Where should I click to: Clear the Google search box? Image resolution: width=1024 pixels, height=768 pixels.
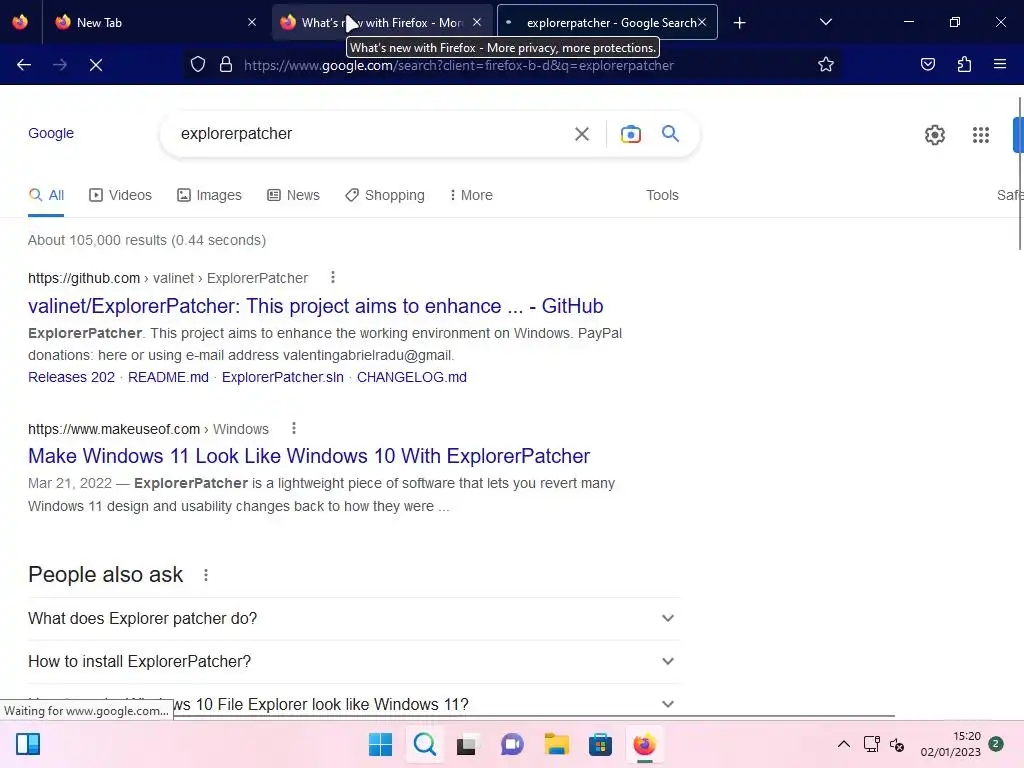pyautogui.click(x=581, y=134)
